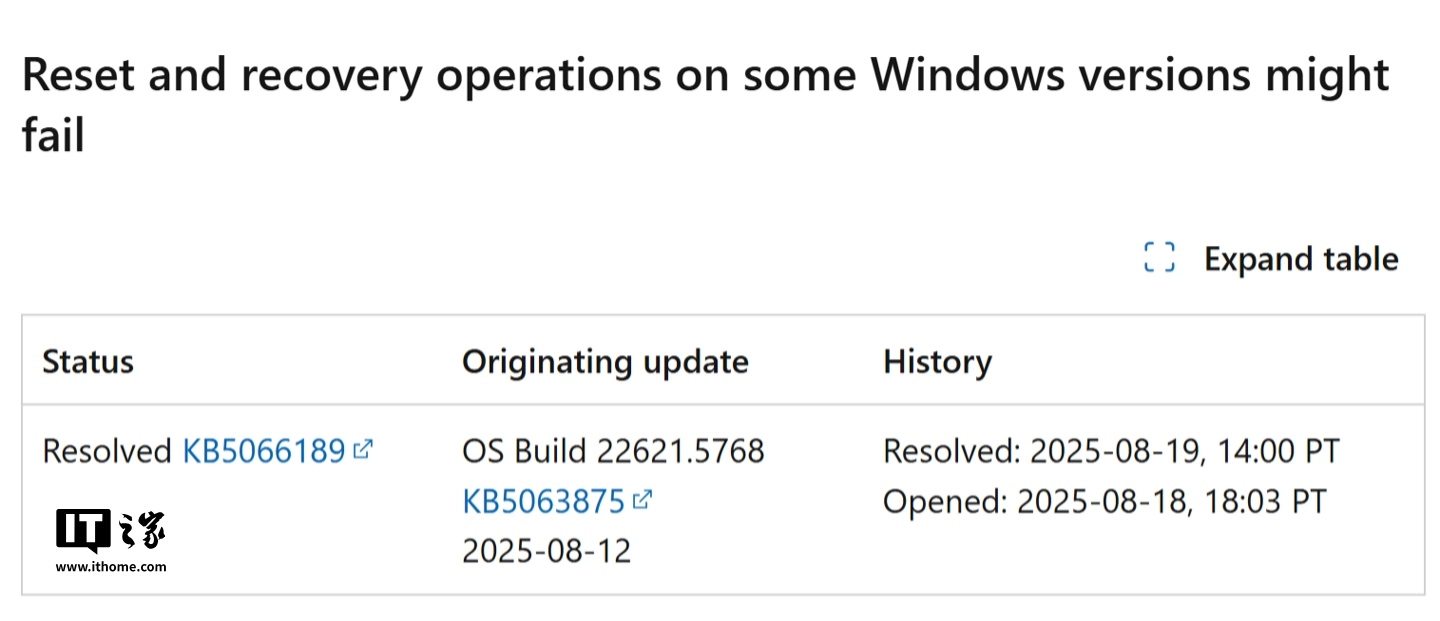The image size is (1440, 621).
Task: Open KB5066189 update details
Action: [x=262, y=450]
